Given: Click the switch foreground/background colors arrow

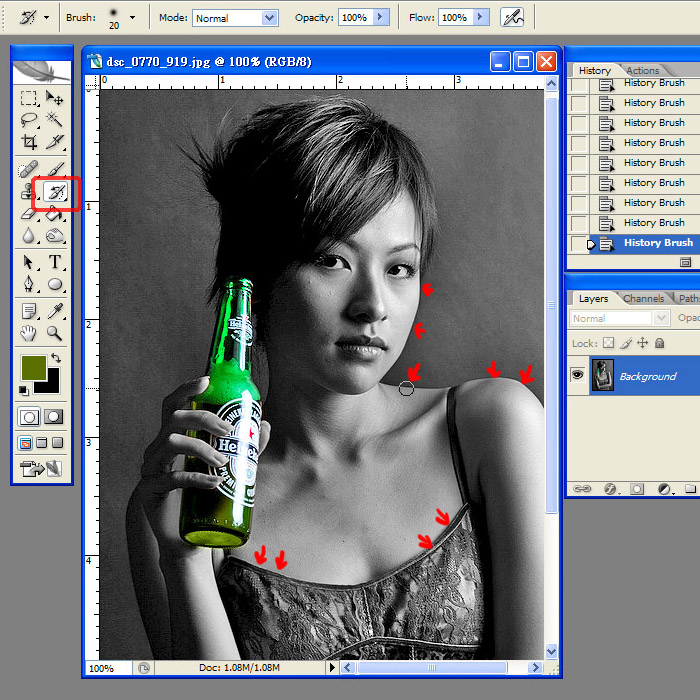Looking at the screenshot, I should 56,358.
